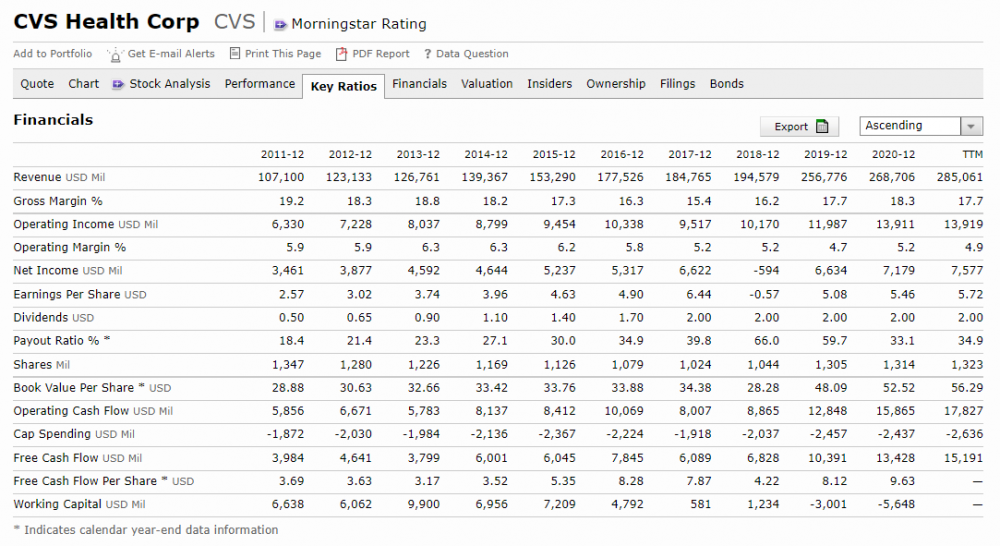Click the Print This Page printer icon
Screen dimensions: 1000x546
click(236, 54)
